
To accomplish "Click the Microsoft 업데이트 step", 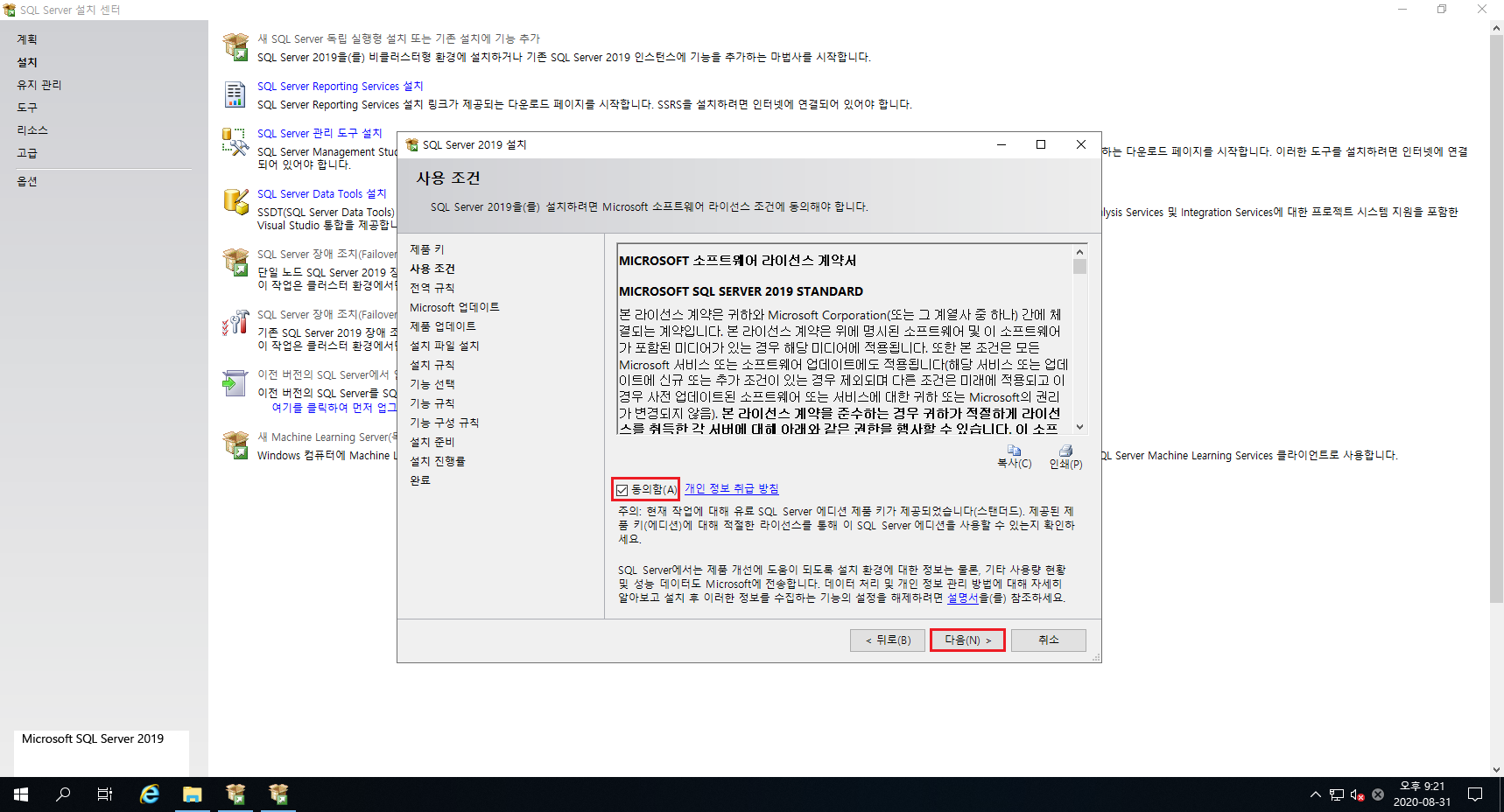I will pyautogui.click(x=454, y=307).
